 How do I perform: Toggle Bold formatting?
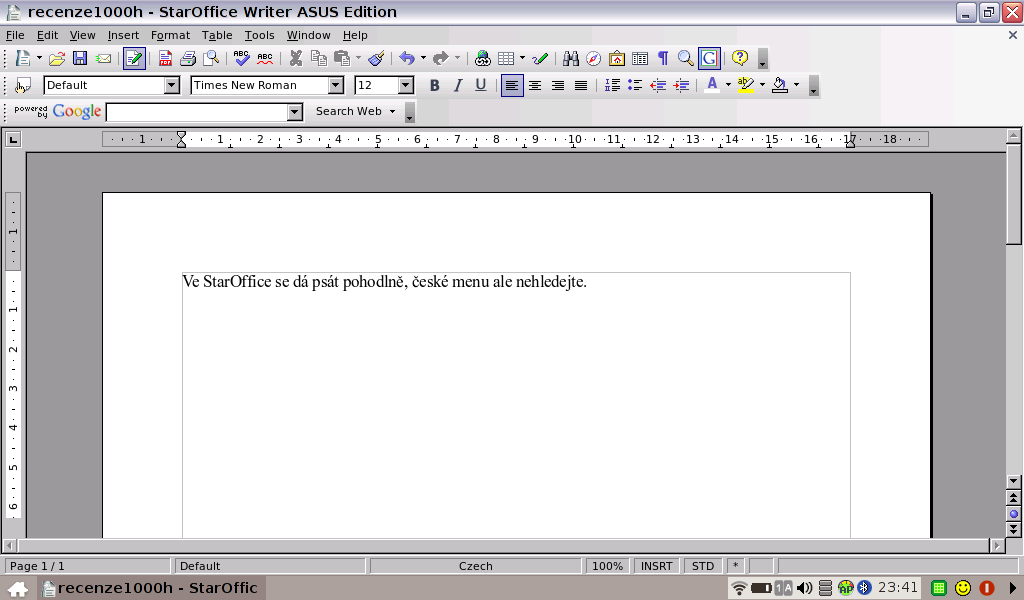coord(434,85)
